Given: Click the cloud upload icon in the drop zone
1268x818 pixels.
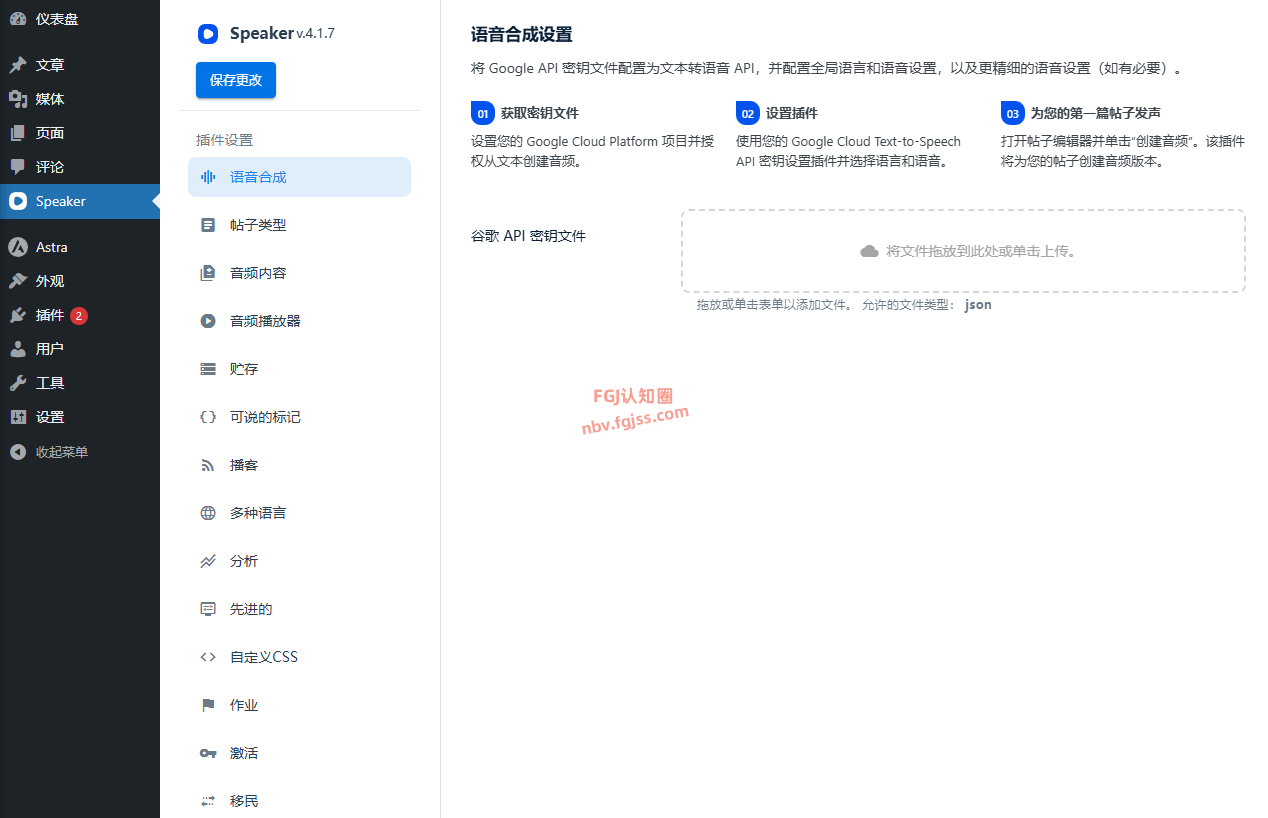Looking at the screenshot, I should [x=869, y=251].
